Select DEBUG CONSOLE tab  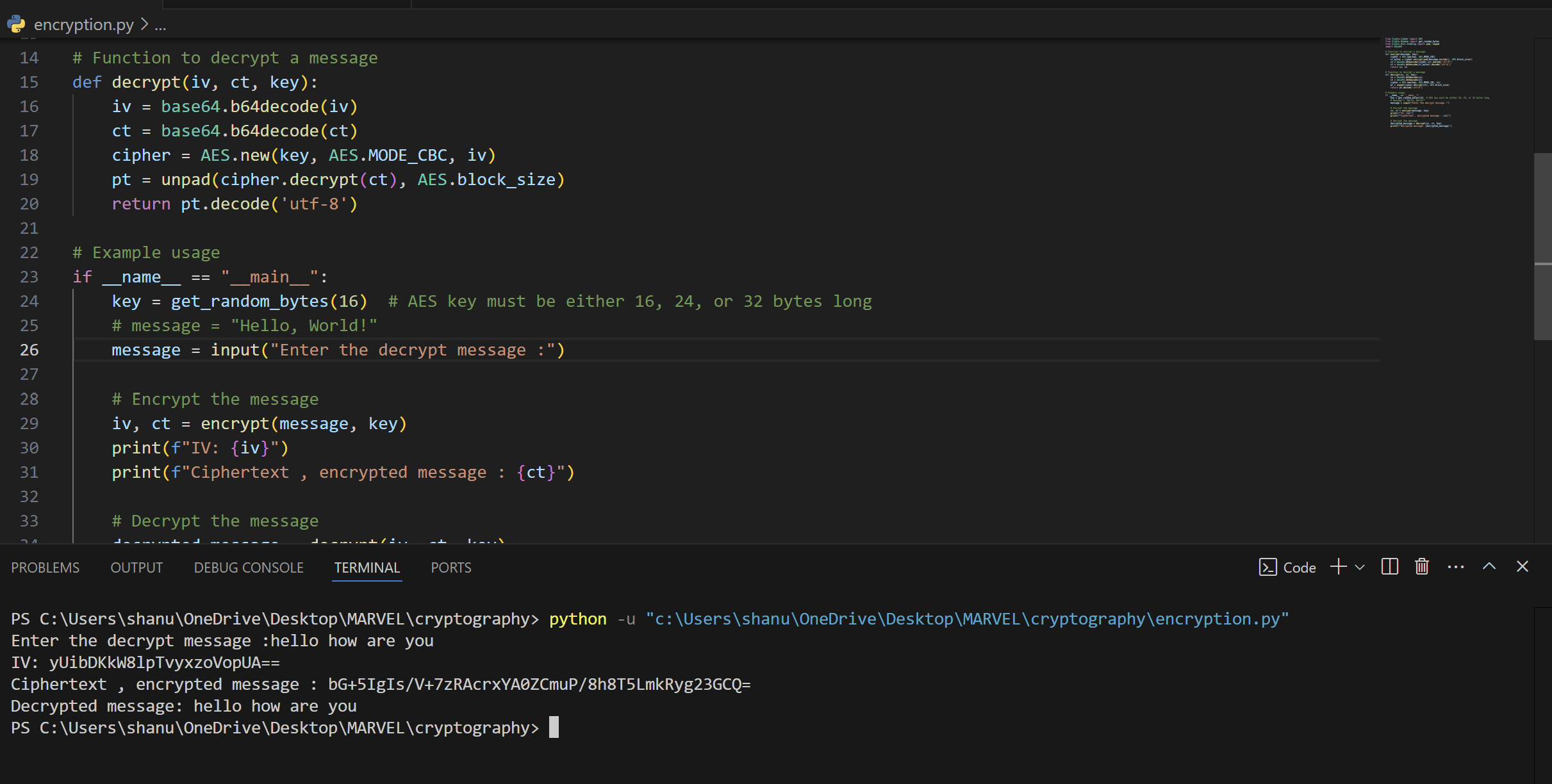click(249, 568)
